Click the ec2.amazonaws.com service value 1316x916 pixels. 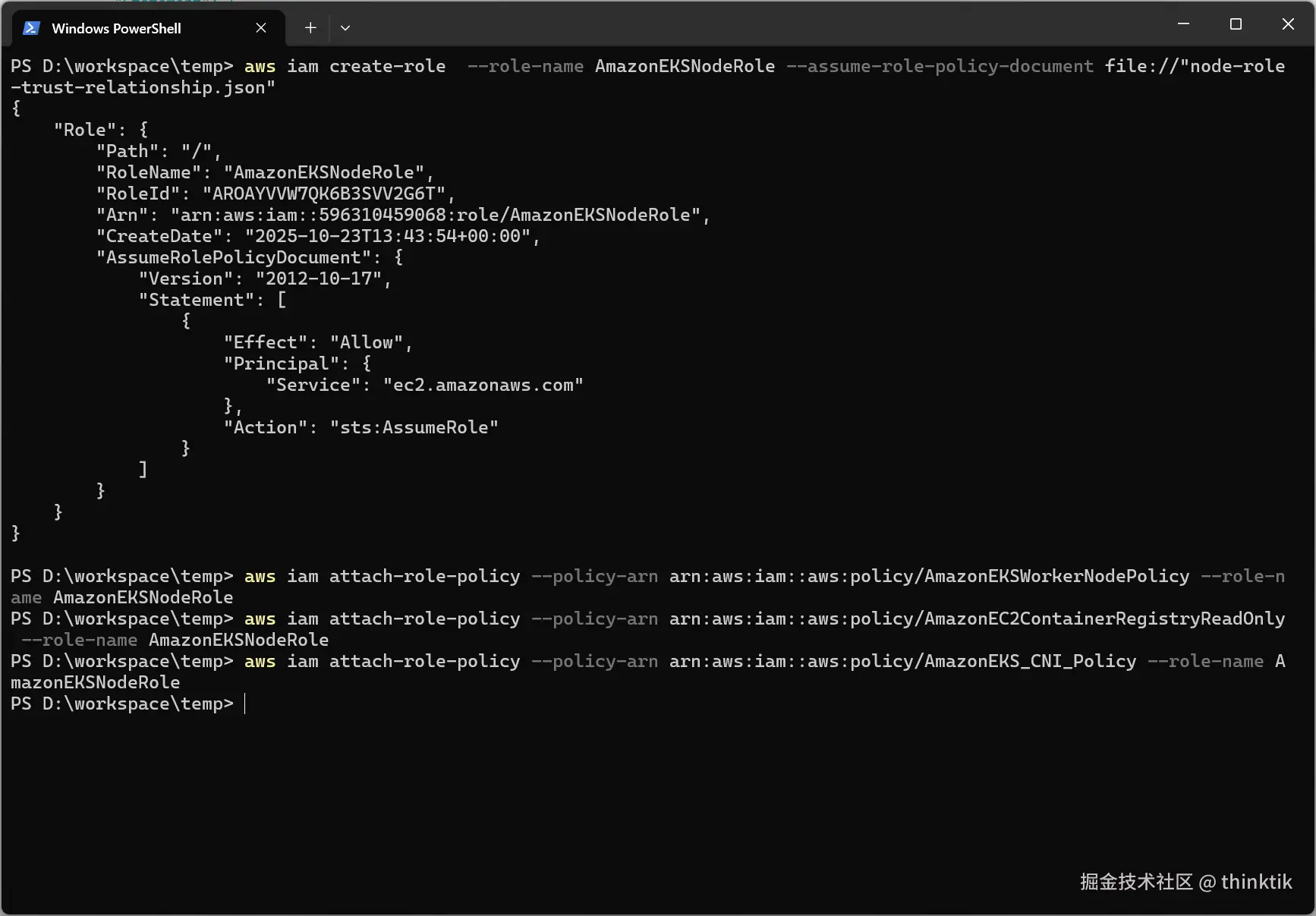coord(483,385)
